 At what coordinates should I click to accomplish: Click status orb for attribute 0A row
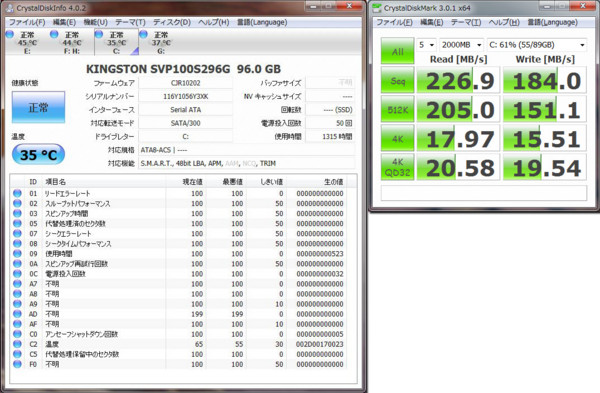coord(17,264)
